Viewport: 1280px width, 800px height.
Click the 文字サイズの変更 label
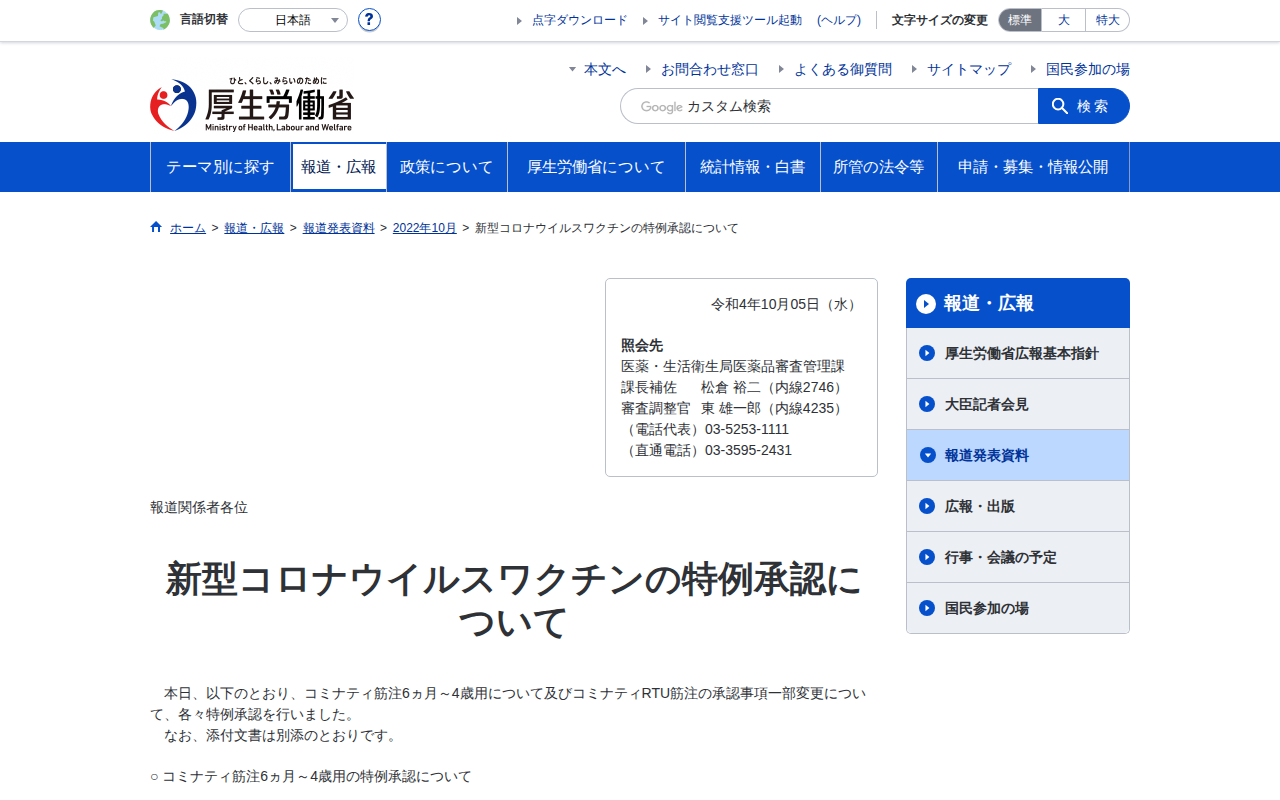(940, 20)
